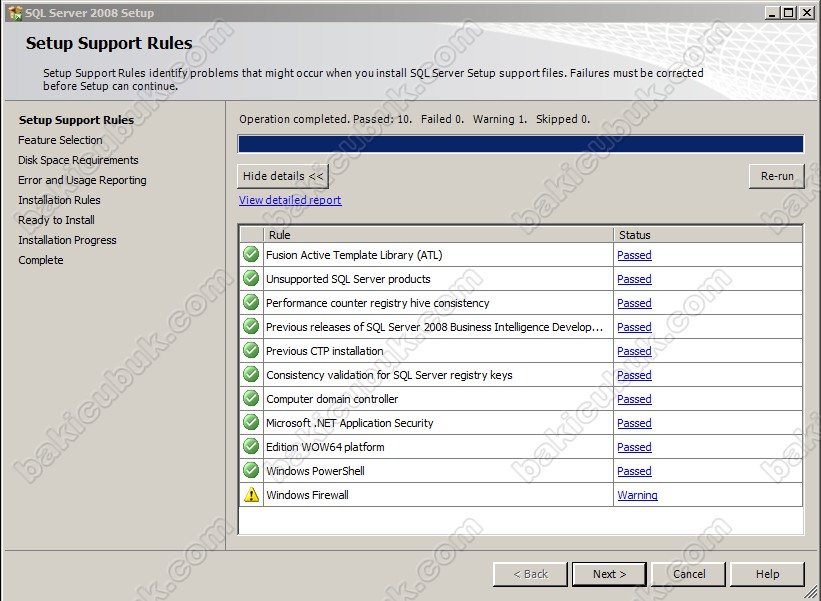Click green check icon for Previous releases of SQL Server
The width and height of the screenshot is (821, 601).
[x=251, y=327]
